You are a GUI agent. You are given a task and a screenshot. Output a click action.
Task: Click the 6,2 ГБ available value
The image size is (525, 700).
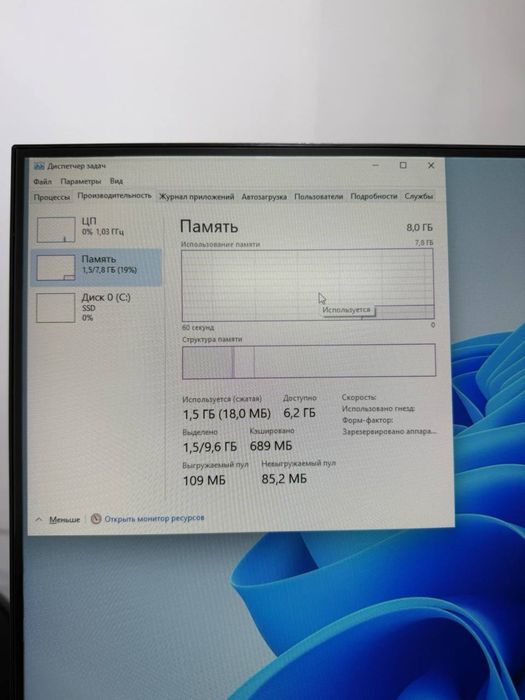coord(300,413)
